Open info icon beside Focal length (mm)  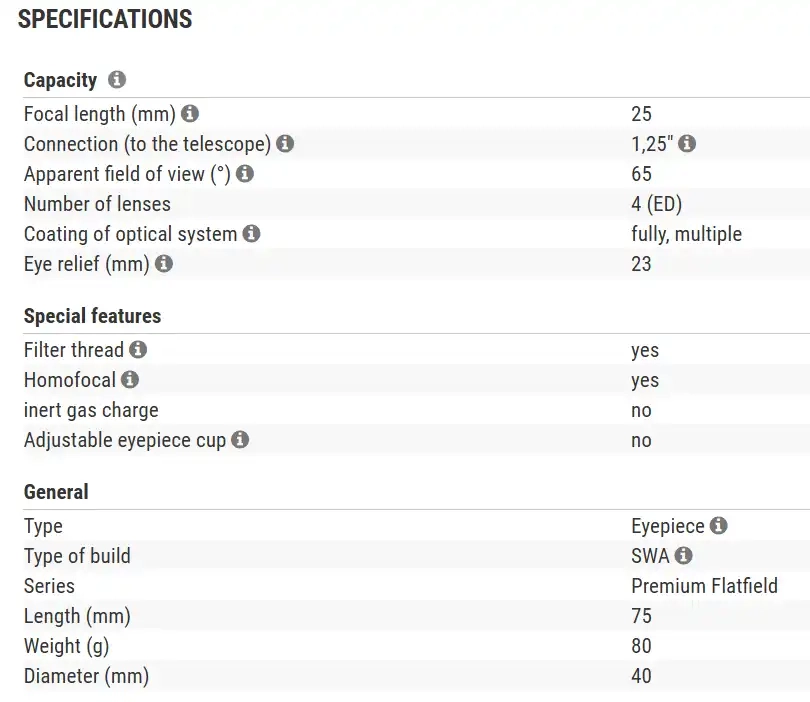point(190,114)
